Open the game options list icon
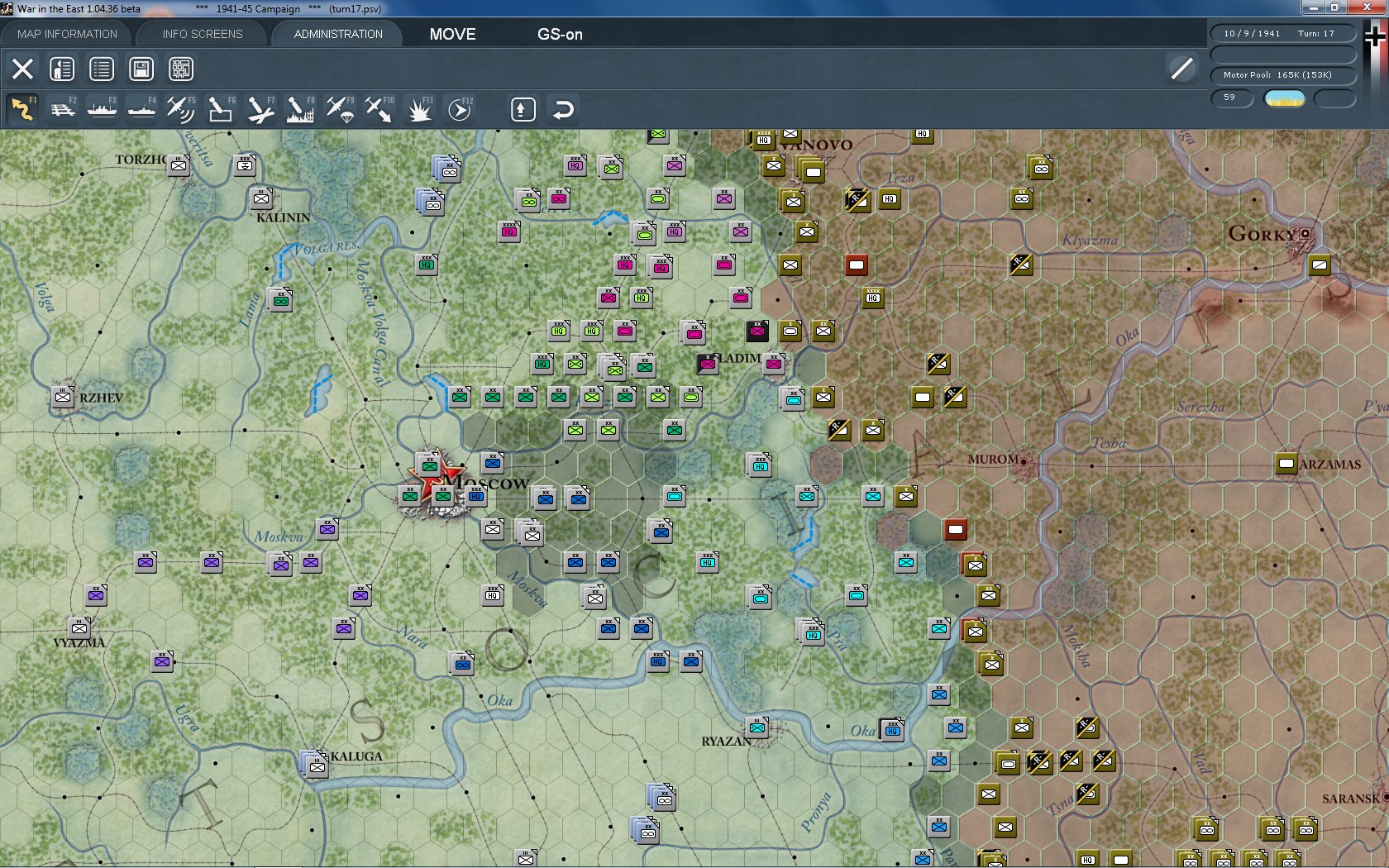The width and height of the screenshot is (1389, 868). (102, 69)
